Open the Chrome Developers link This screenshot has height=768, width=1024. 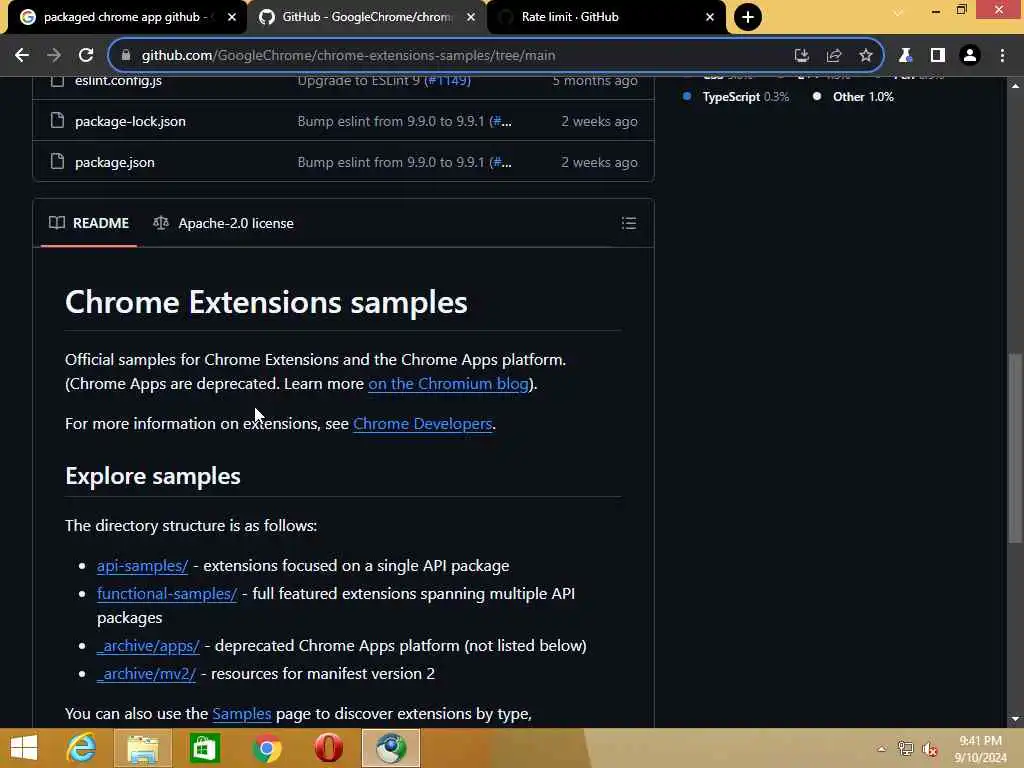pyautogui.click(x=423, y=424)
